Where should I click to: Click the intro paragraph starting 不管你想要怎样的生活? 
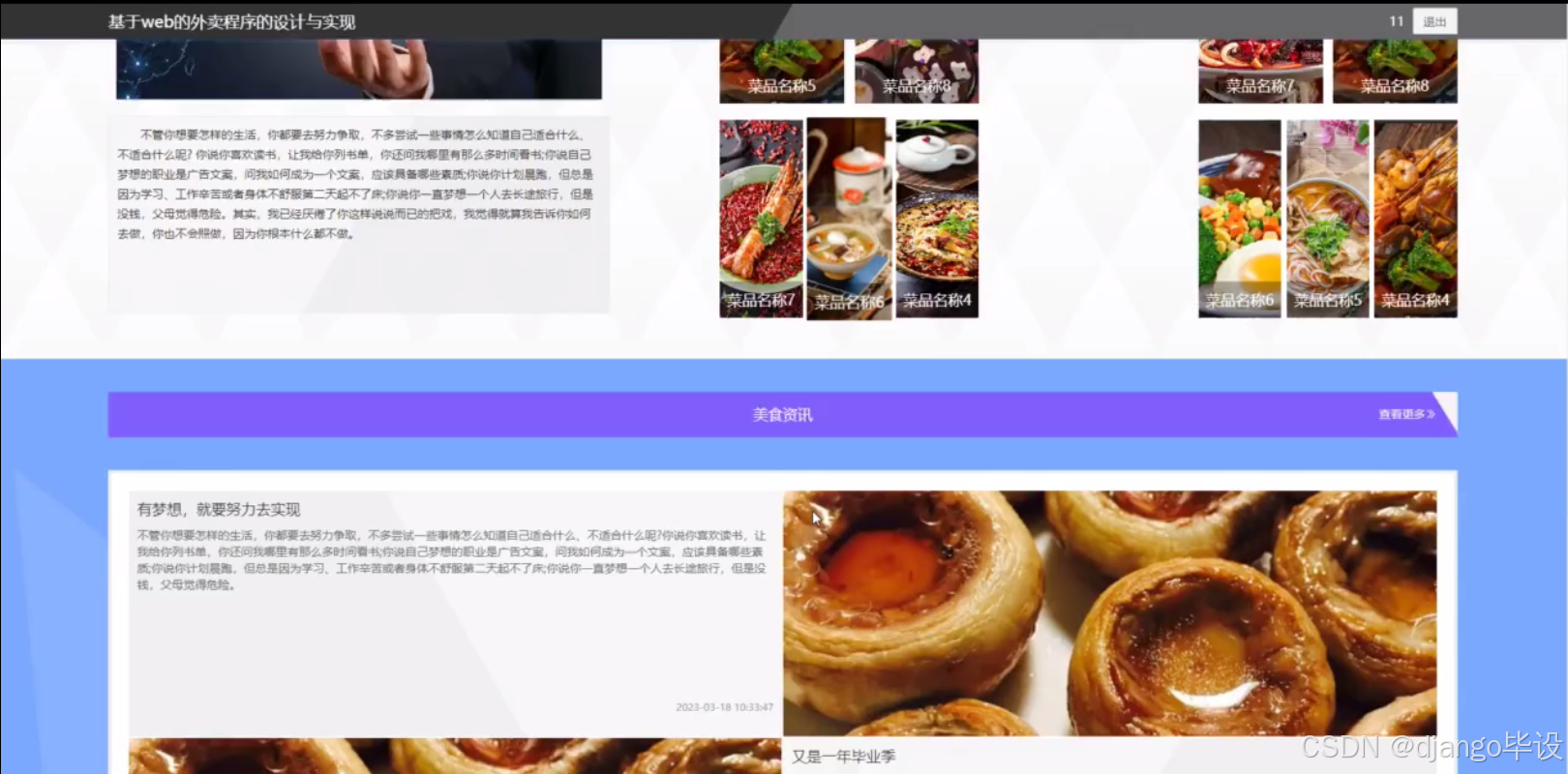pos(355,184)
